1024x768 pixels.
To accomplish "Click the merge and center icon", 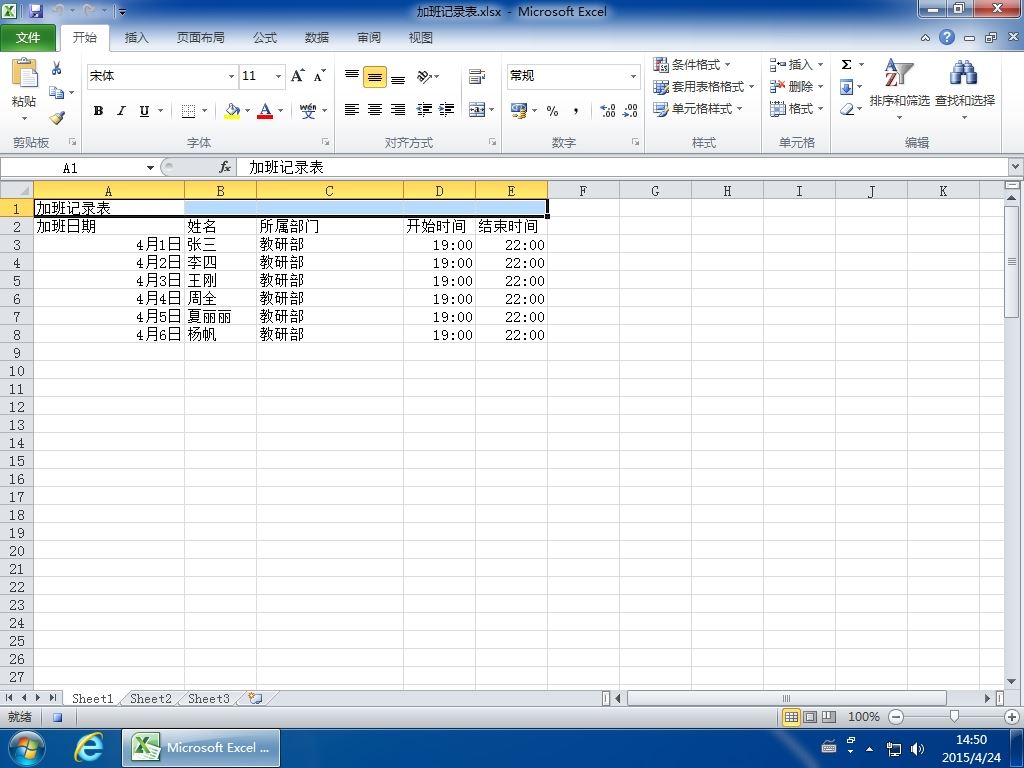I will coord(477,110).
